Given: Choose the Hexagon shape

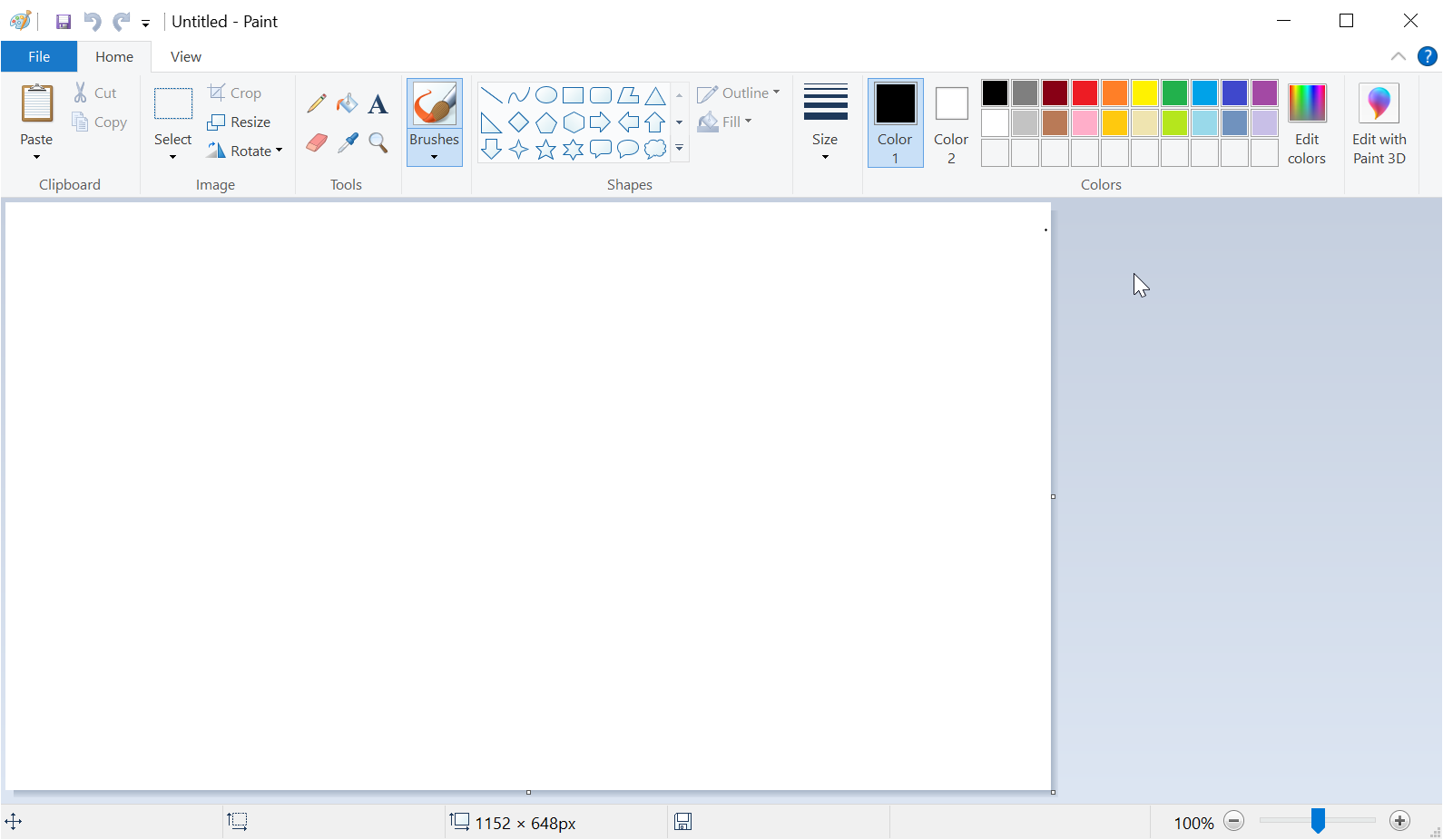Looking at the screenshot, I should coord(574,122).
